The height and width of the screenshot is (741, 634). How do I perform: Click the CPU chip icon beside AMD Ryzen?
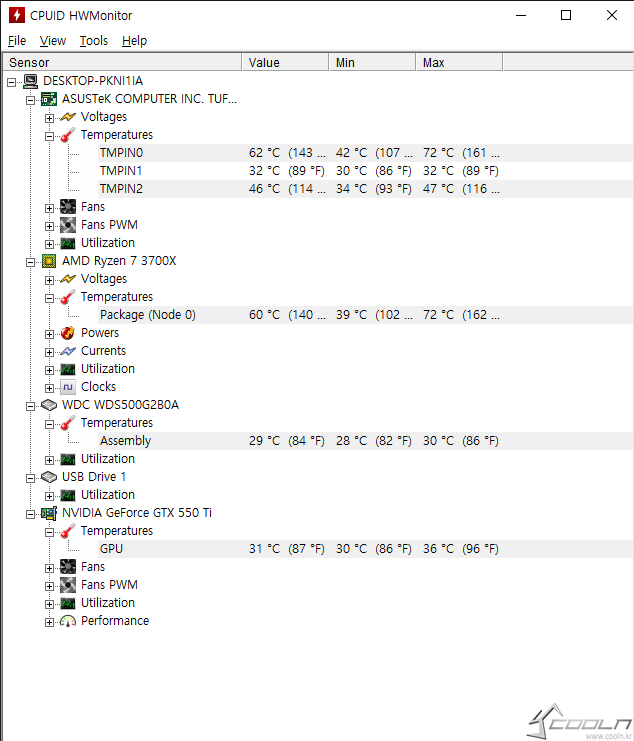click(x=49, y=261)
